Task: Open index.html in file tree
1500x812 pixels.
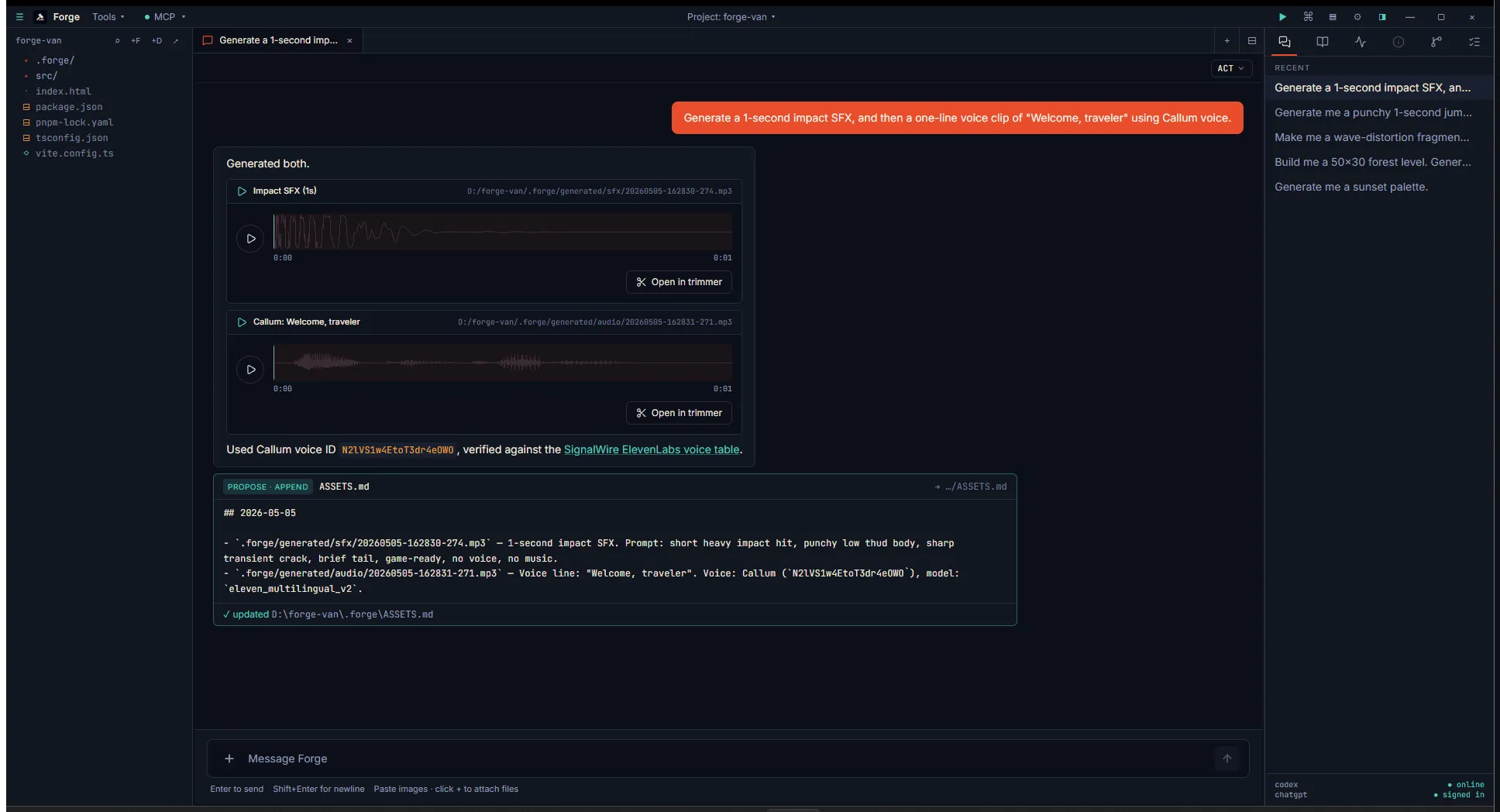Action: click(x=63, y=91)
